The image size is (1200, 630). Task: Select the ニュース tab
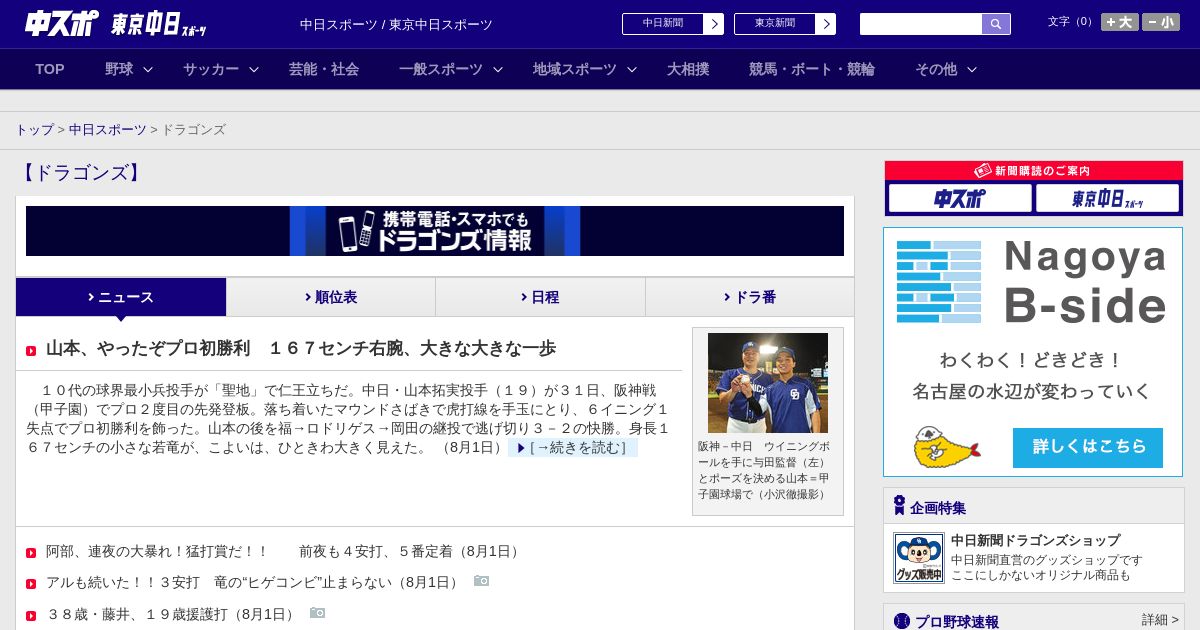tap(121, 297)
